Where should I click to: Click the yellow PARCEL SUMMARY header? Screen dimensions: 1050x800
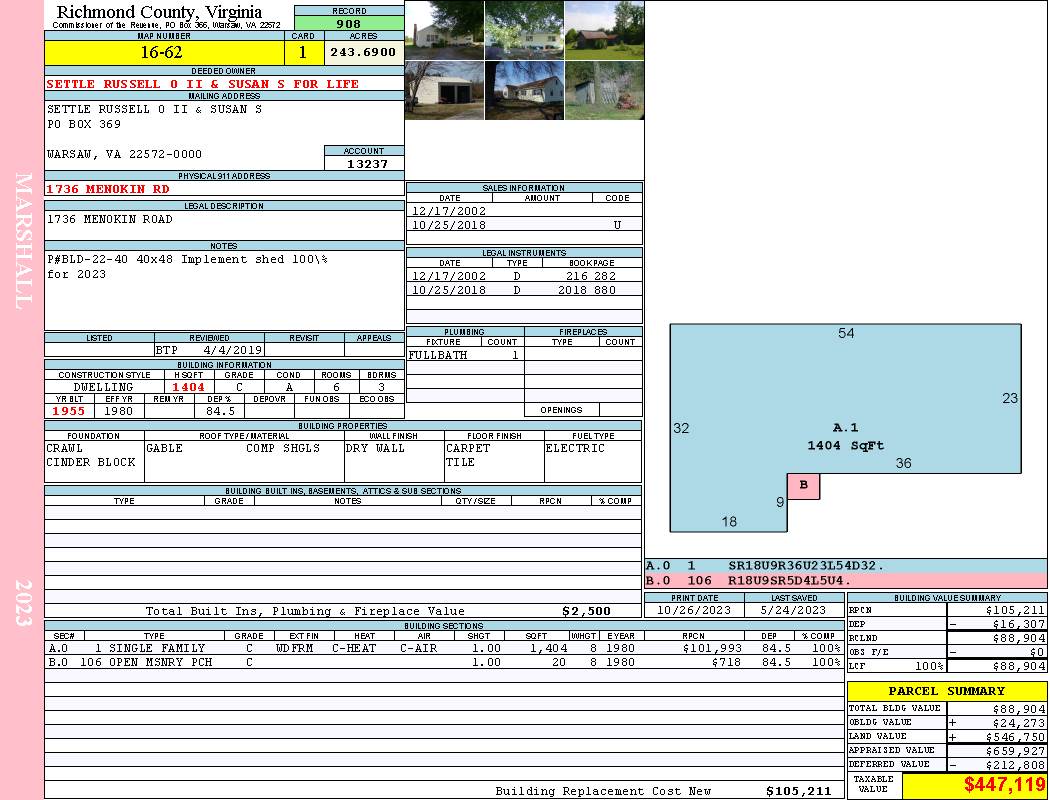(946, 691)
